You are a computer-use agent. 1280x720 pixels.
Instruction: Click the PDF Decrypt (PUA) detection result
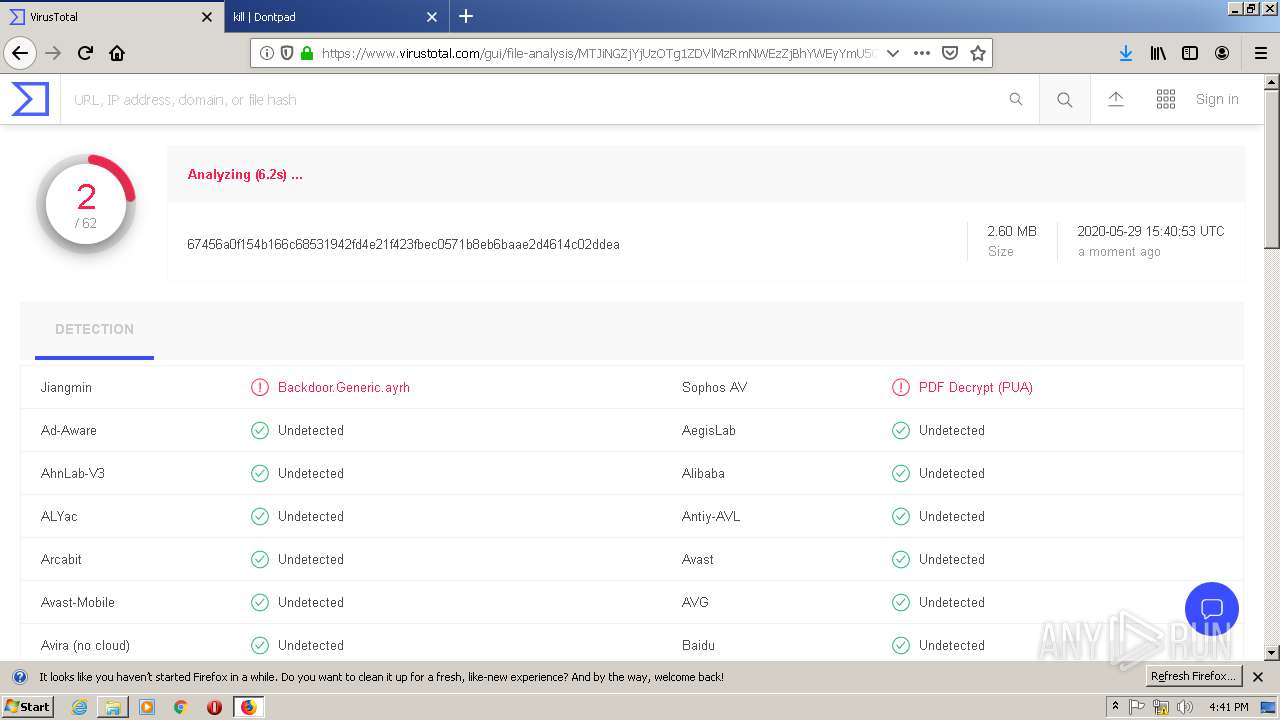(976, 387)
